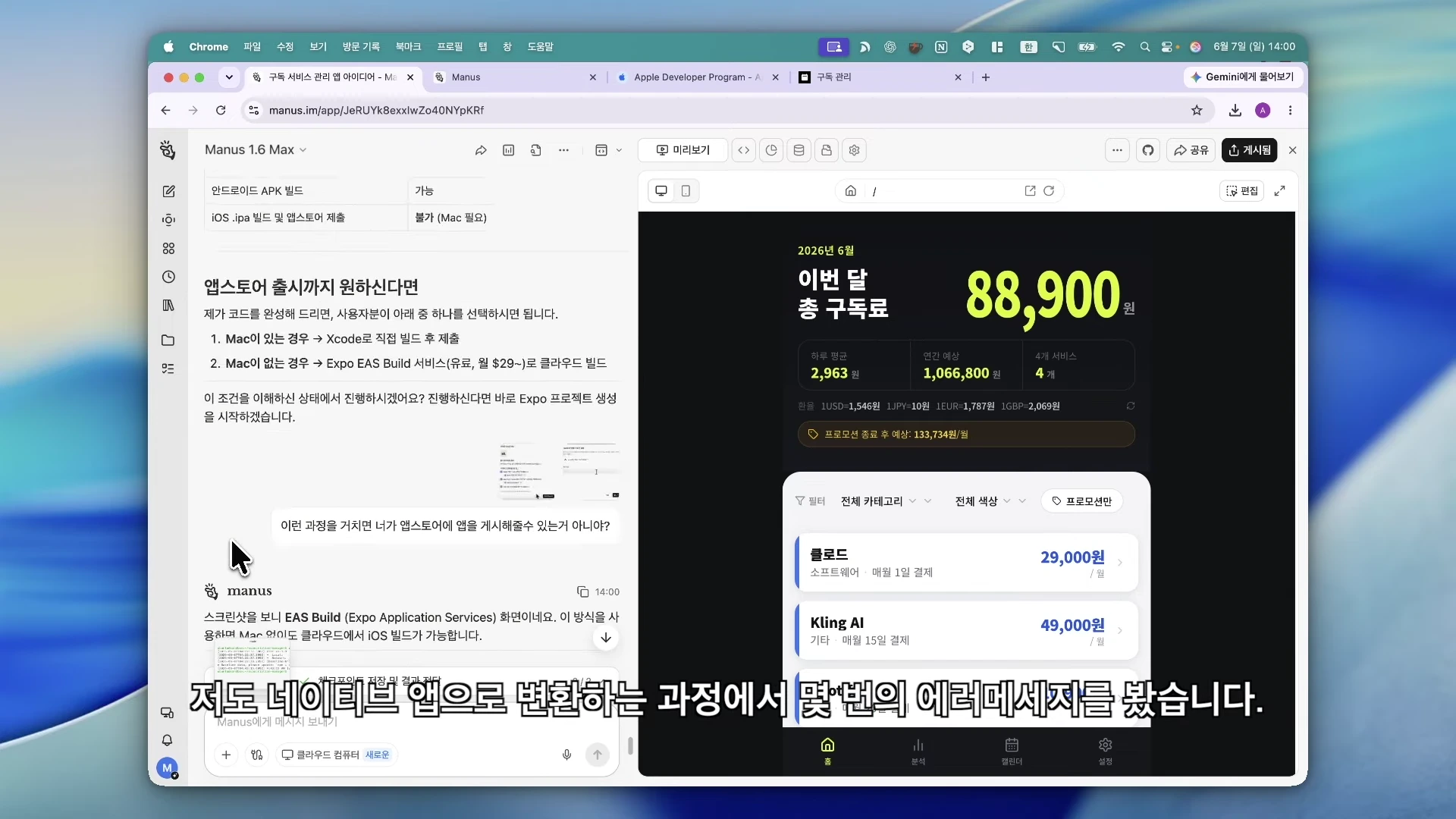Open the clock icon in the Manus sidebar
1456x819 pixels.
[168, 277]
